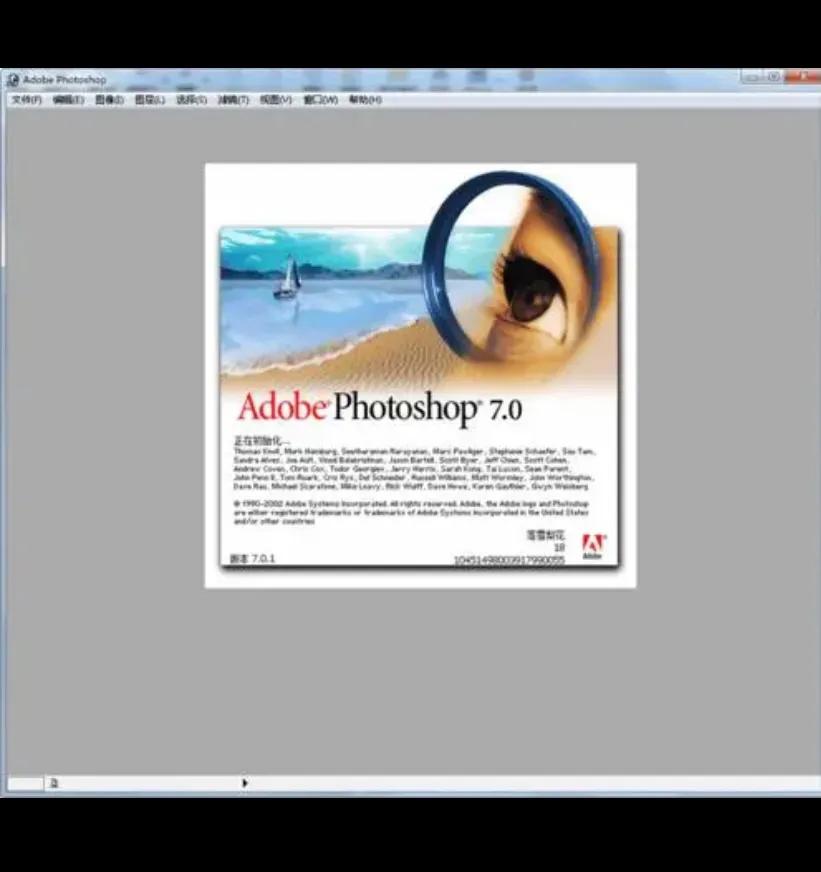This screenshot has width=821, height=872.
Task: Expand the status bar arrow flyout
Action: click(x=245, y=783)
